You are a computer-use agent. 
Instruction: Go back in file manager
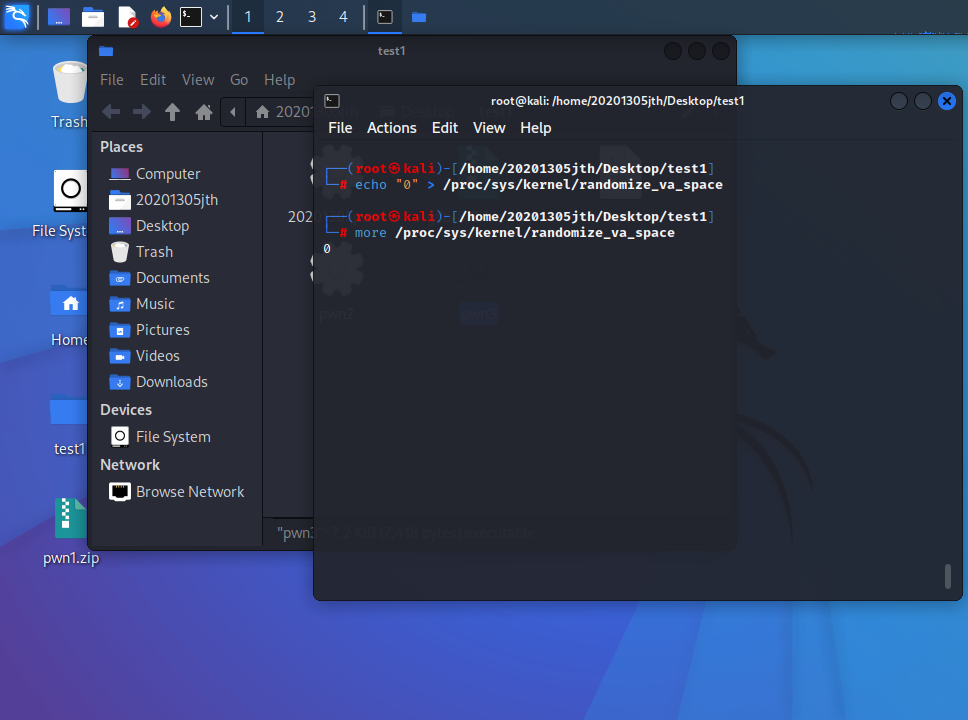pyautogui.click(x=111, y=112)
